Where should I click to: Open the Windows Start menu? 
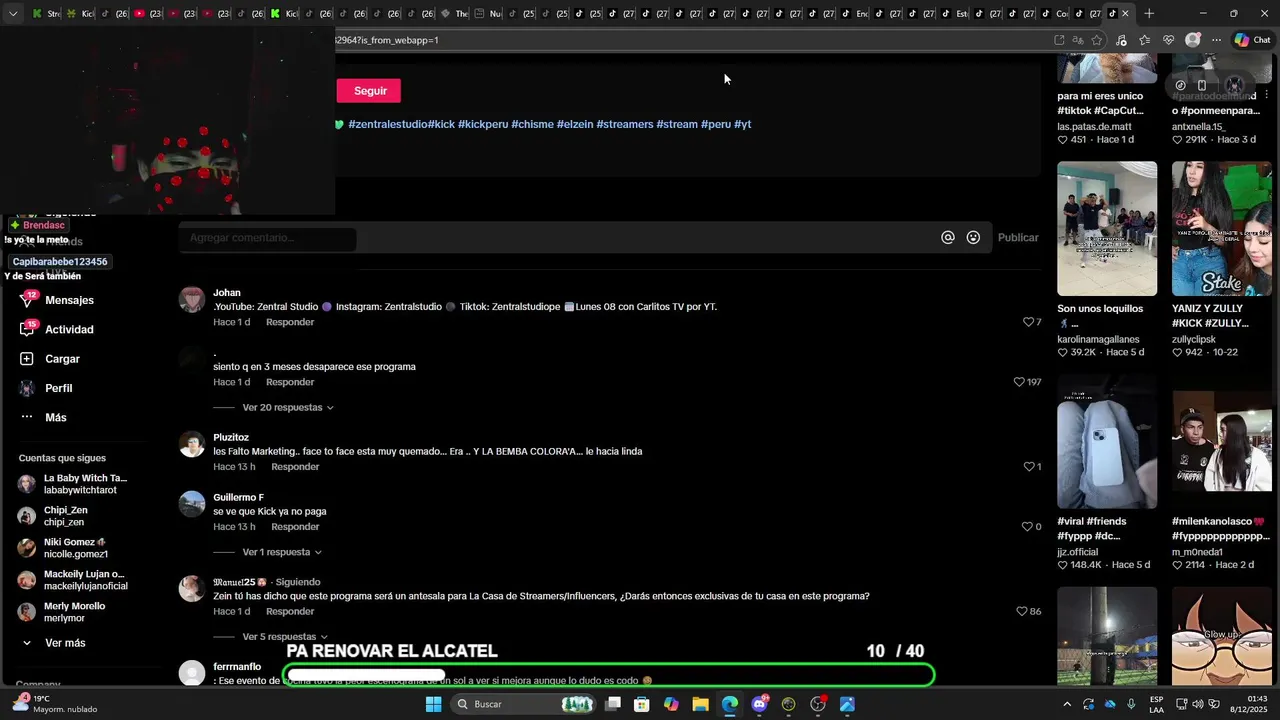[x=433, y=704]
